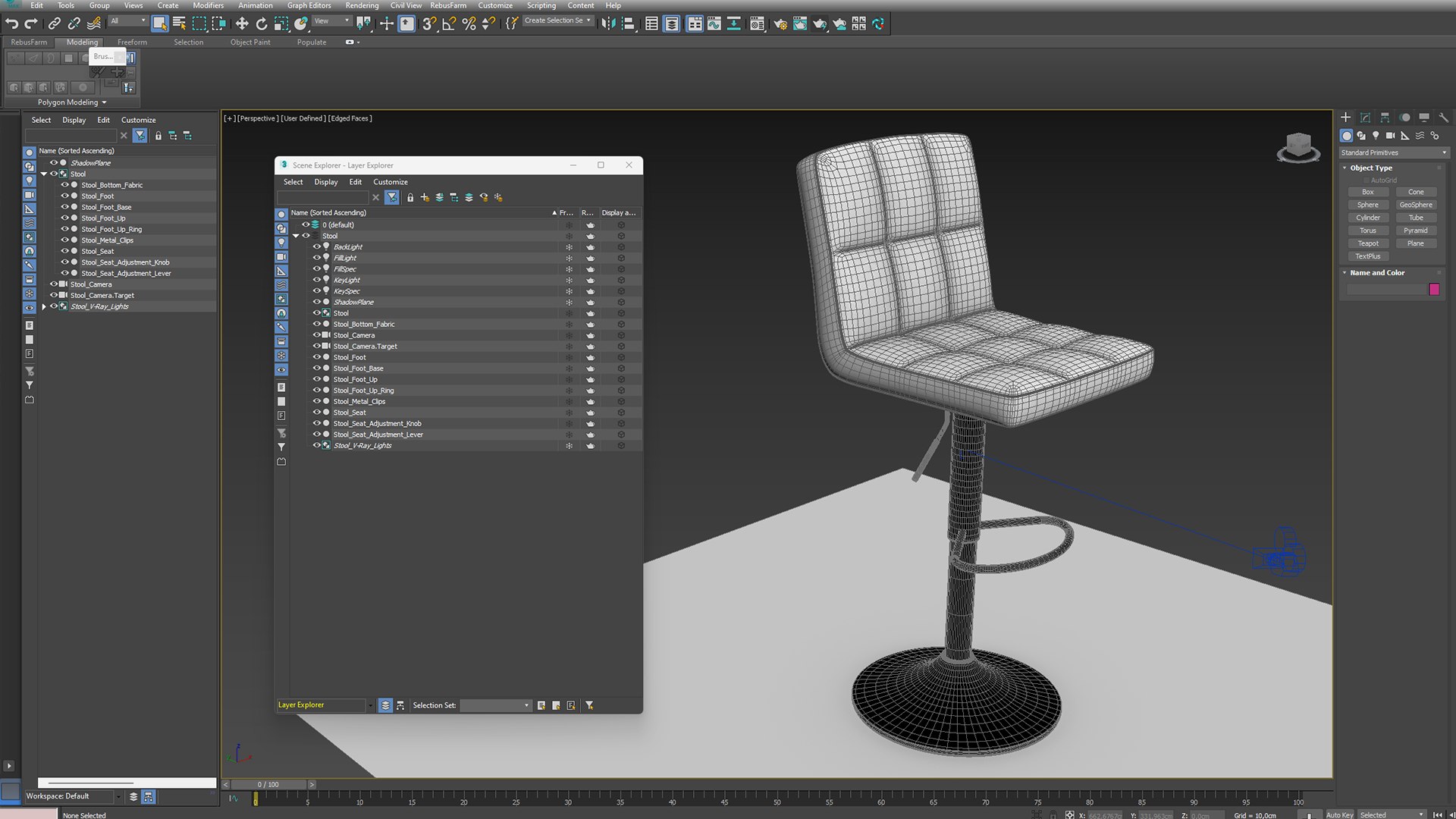Open the Render Setup teapot icon
Screen dimensions: 1456x819
(780, 24)
